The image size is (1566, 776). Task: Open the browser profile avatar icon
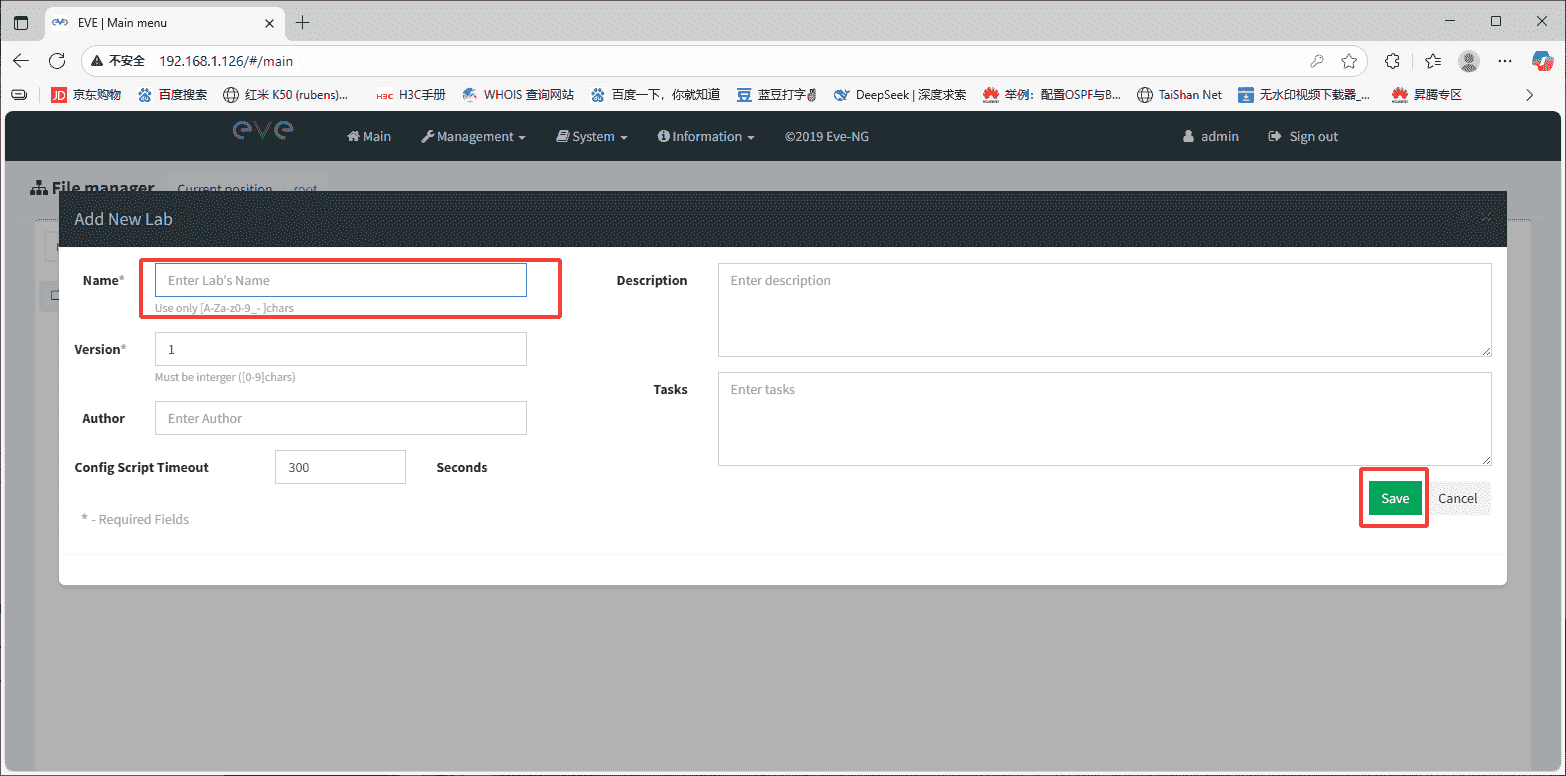tap(1468, 61)
